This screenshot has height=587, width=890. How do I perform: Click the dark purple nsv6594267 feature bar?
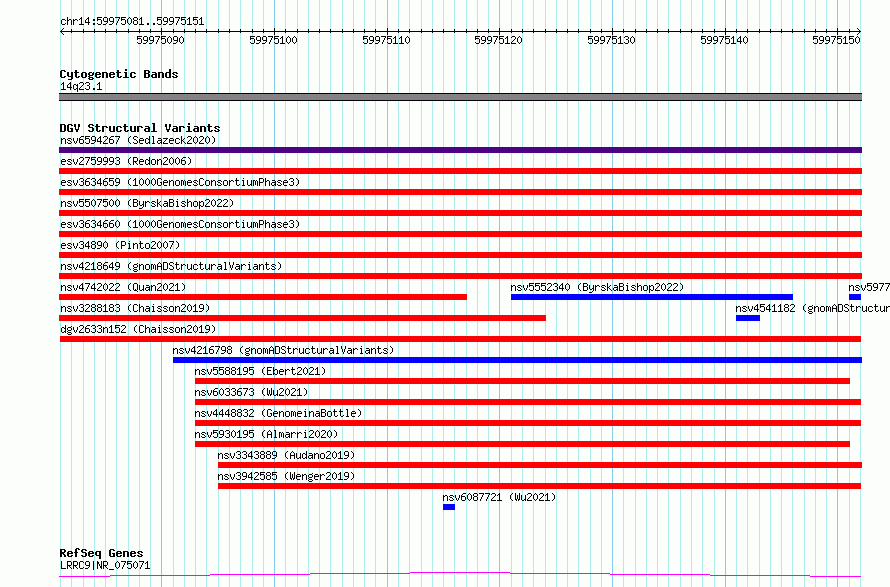(x=460, y=150)
